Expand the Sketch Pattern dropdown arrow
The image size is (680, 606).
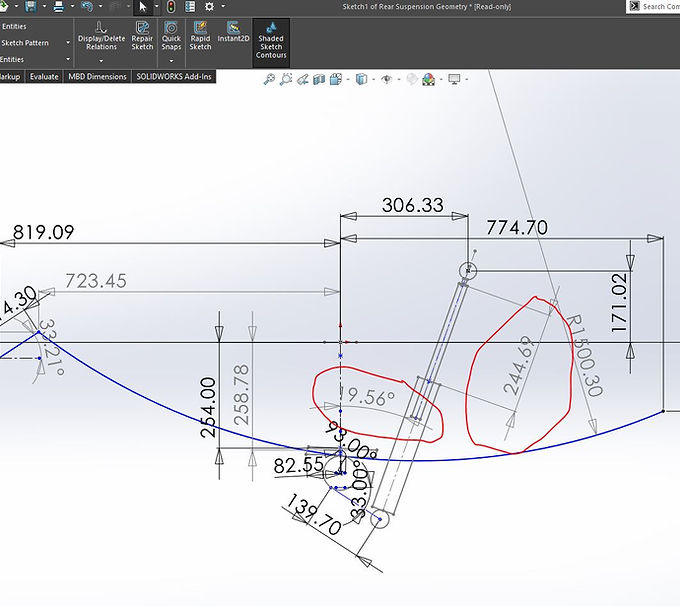(x=68, y=43)
